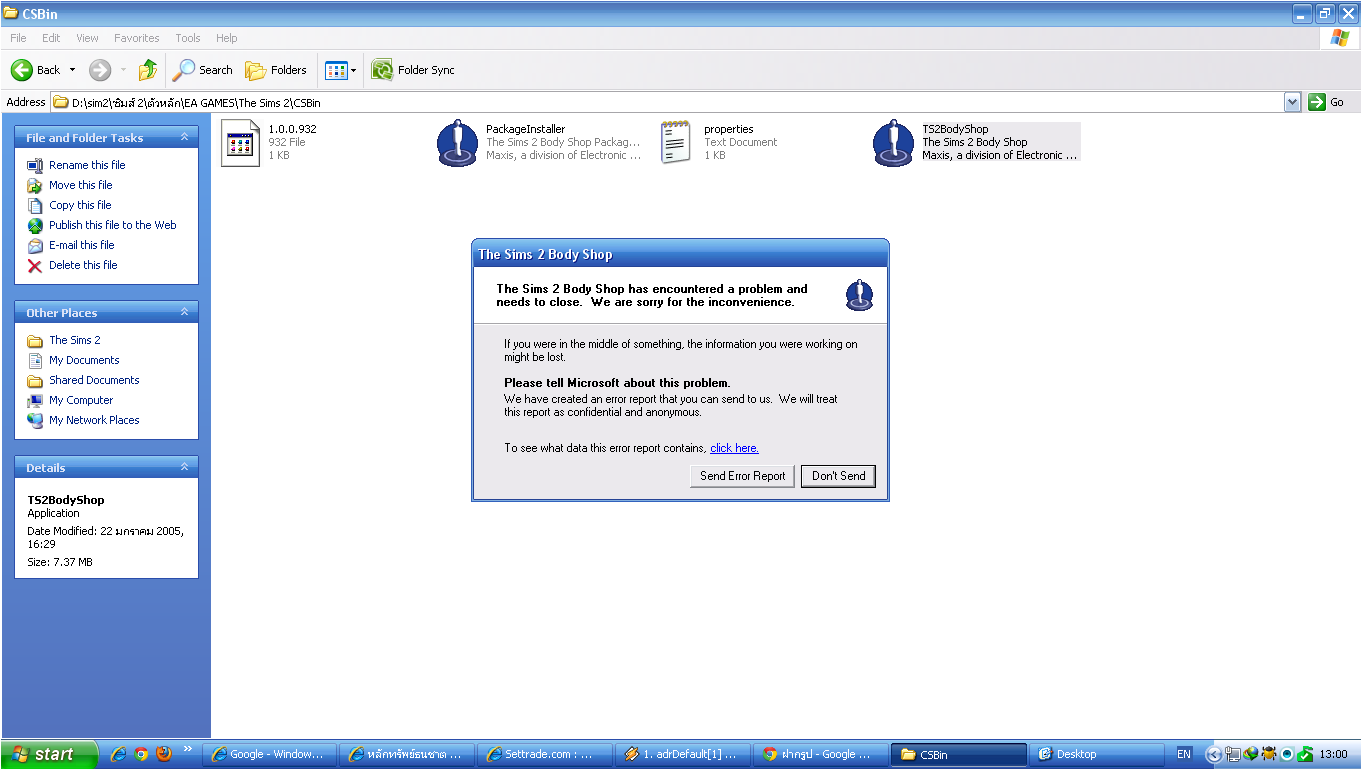Click the Go button beside the address bar
Viewport: 1362px width, 770px height.
click(1327, 102)
